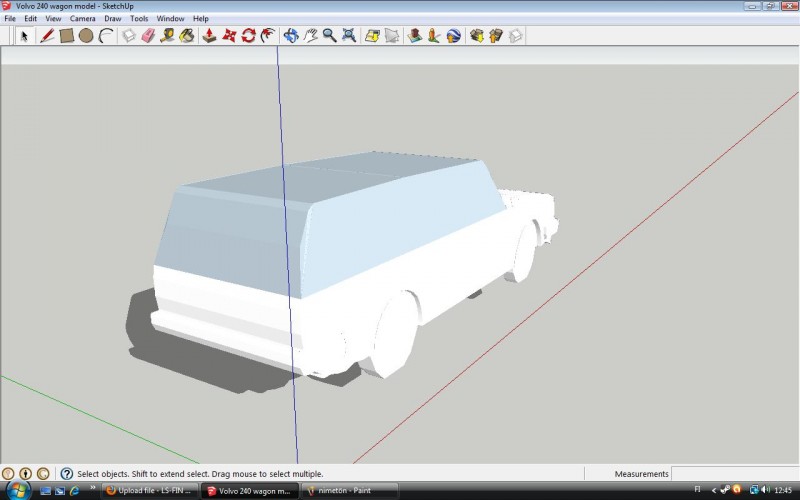Activate the Move tool red arrows
This screenshot has width=800, height=500.
pos(229,36)
